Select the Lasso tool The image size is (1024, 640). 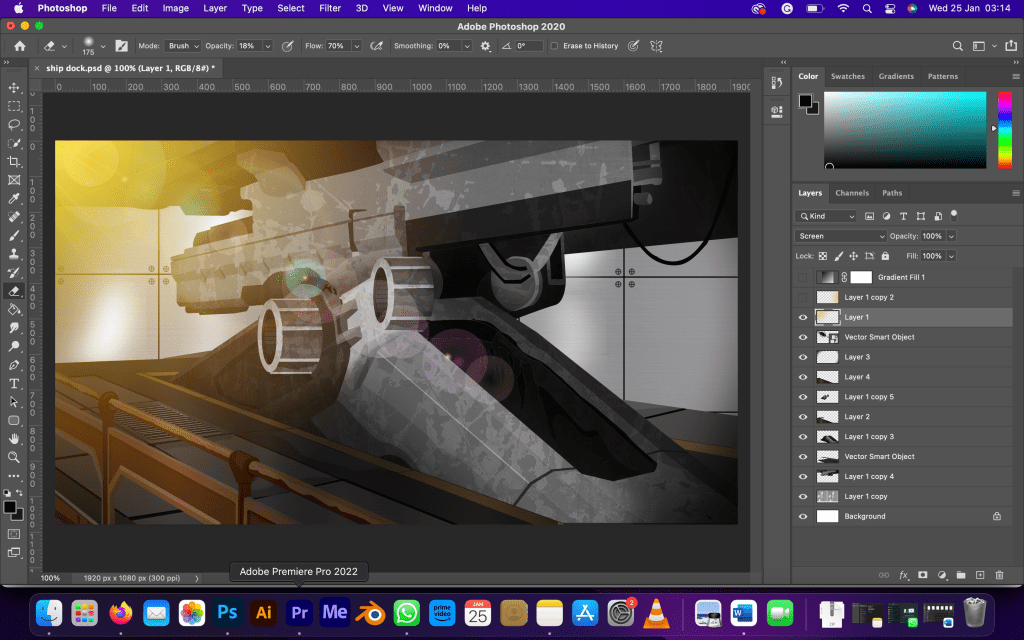click(x=14, y=125)
